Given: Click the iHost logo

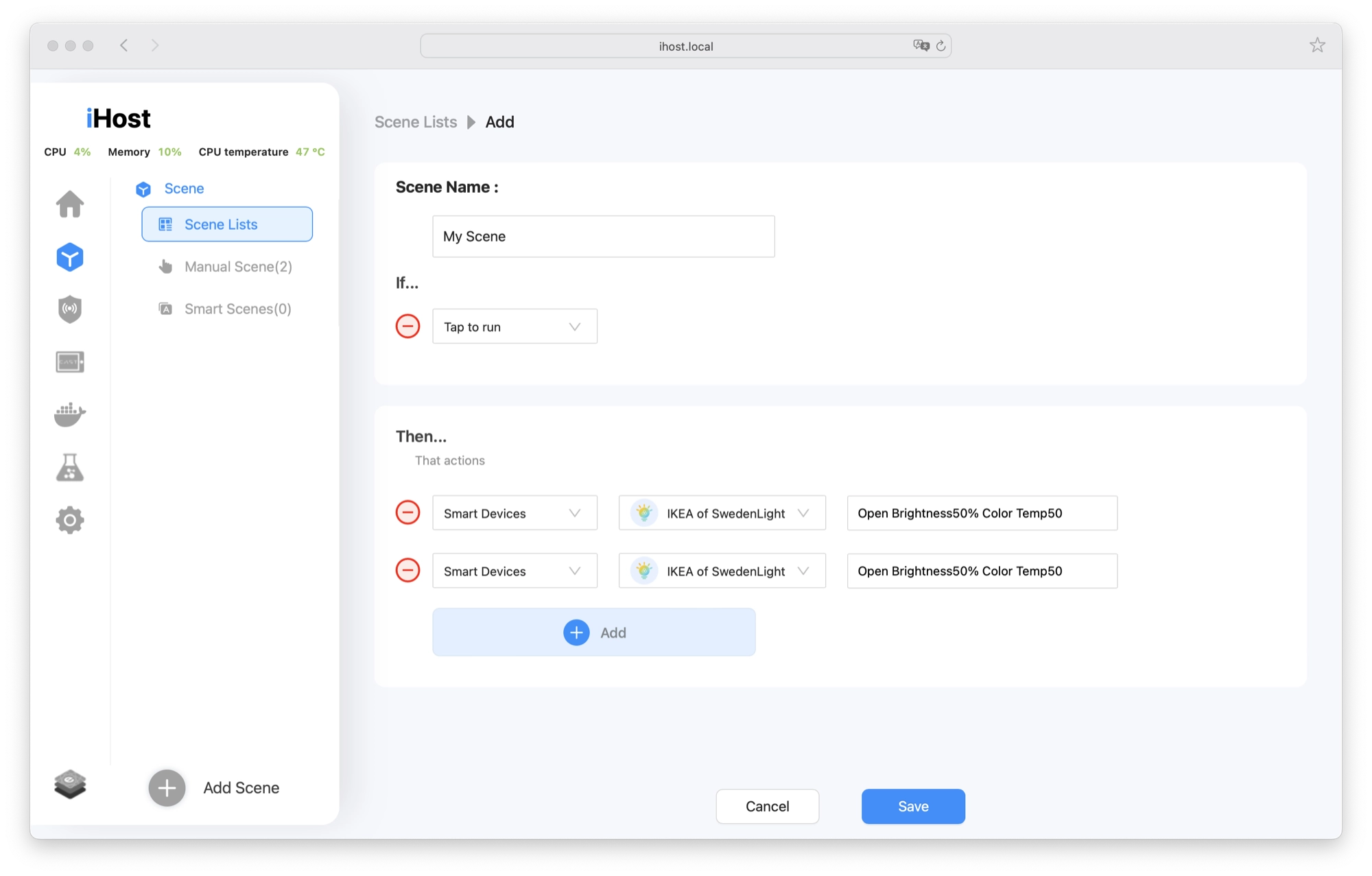Looking at the screenshot, I should (x=118, y=118).
